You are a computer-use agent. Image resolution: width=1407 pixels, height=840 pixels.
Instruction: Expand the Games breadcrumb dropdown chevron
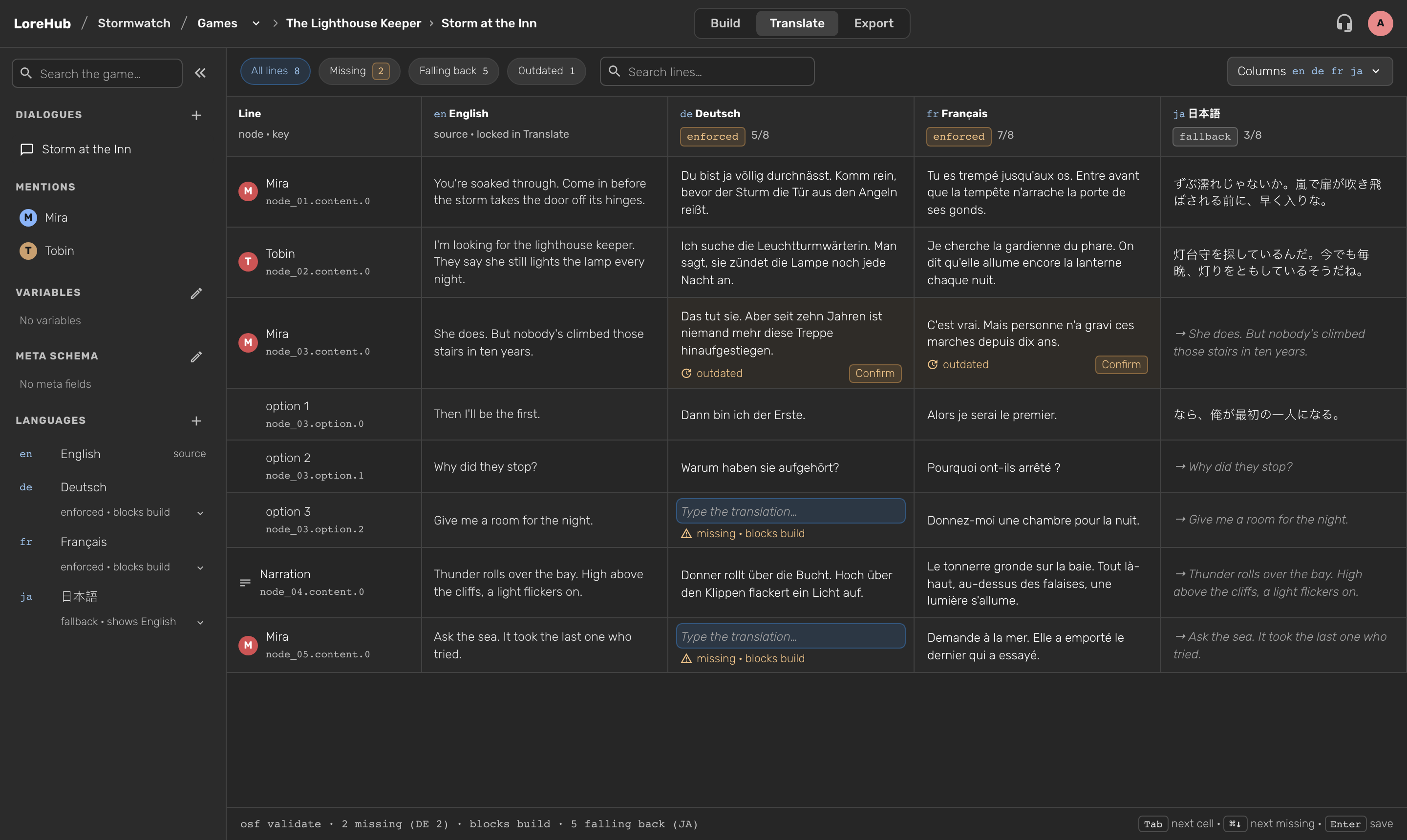pyautogui.click(x=256, y=23)
